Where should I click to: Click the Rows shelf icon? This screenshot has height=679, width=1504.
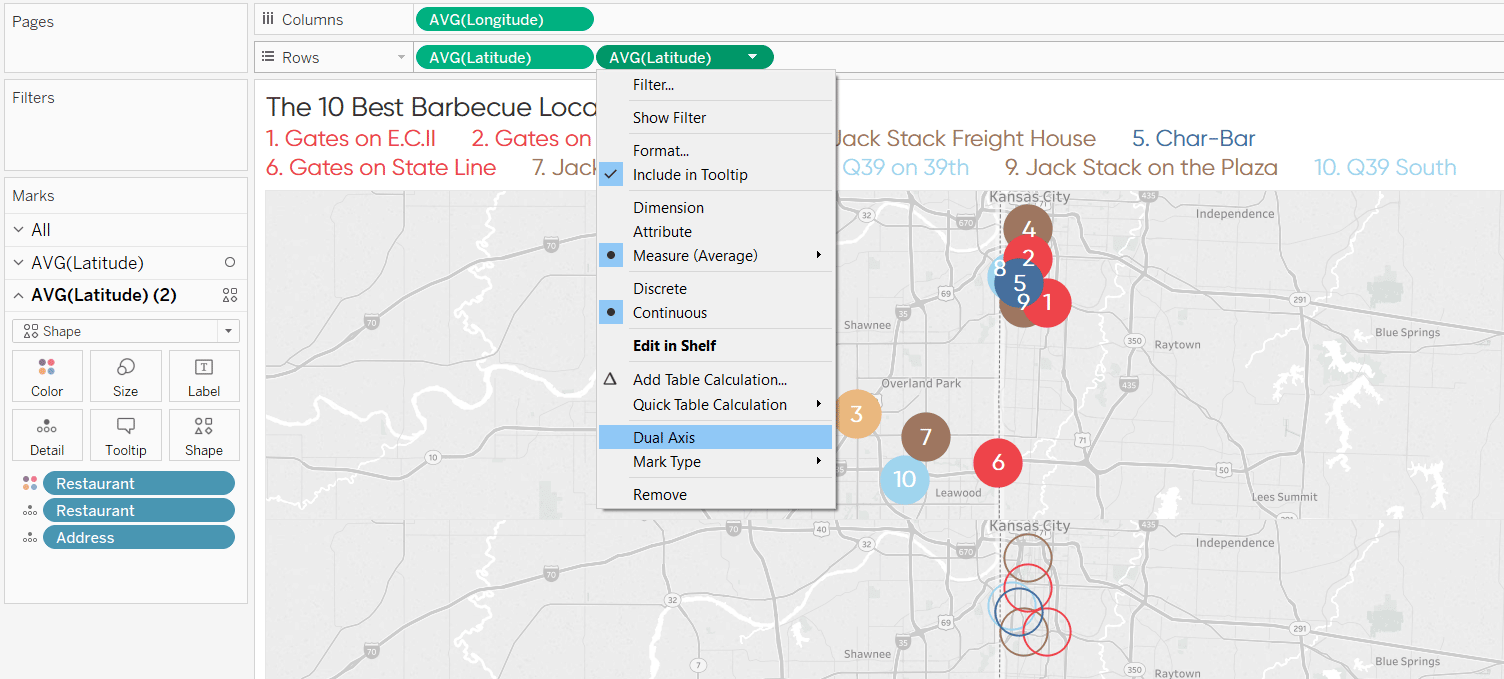tap(268, 57)
